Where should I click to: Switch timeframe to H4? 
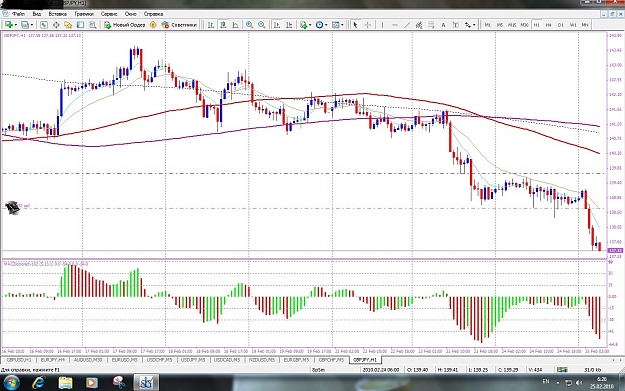point(548,25)
